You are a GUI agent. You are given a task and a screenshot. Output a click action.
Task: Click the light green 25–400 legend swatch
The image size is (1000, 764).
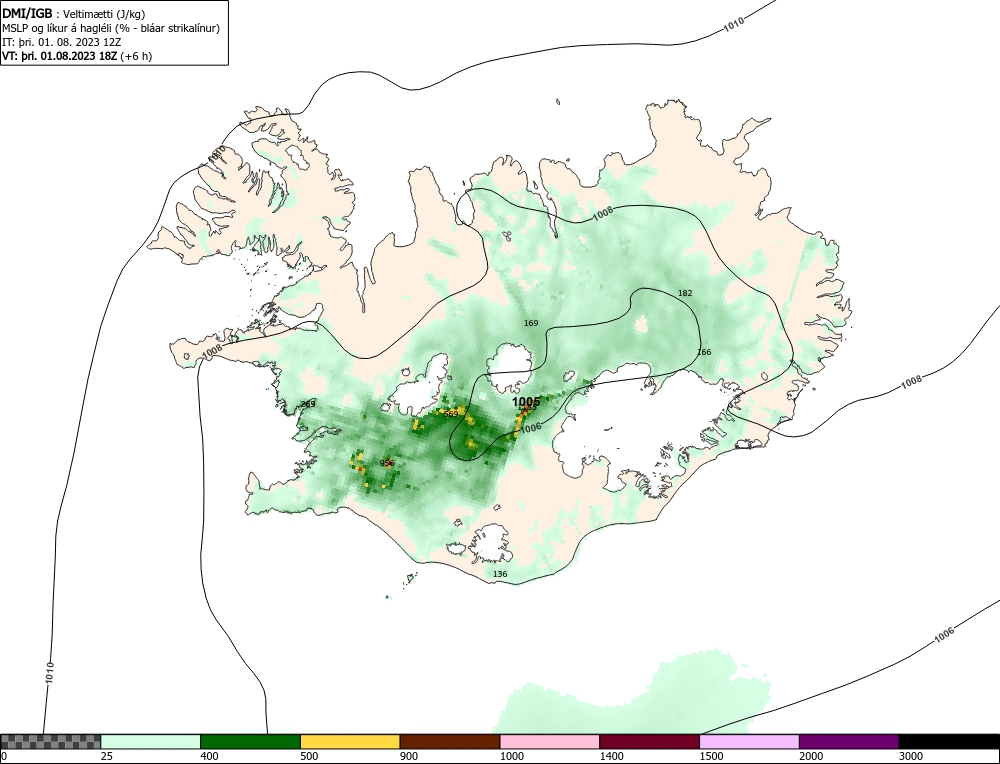[x=151, y=741]
